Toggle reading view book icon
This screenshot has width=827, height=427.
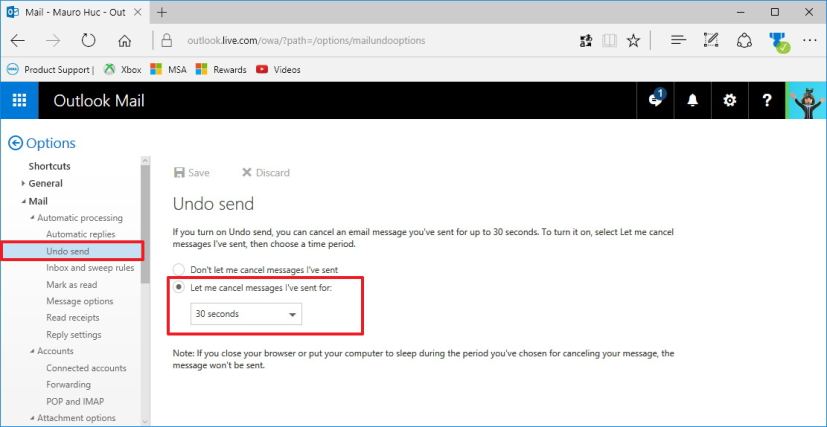610,41
